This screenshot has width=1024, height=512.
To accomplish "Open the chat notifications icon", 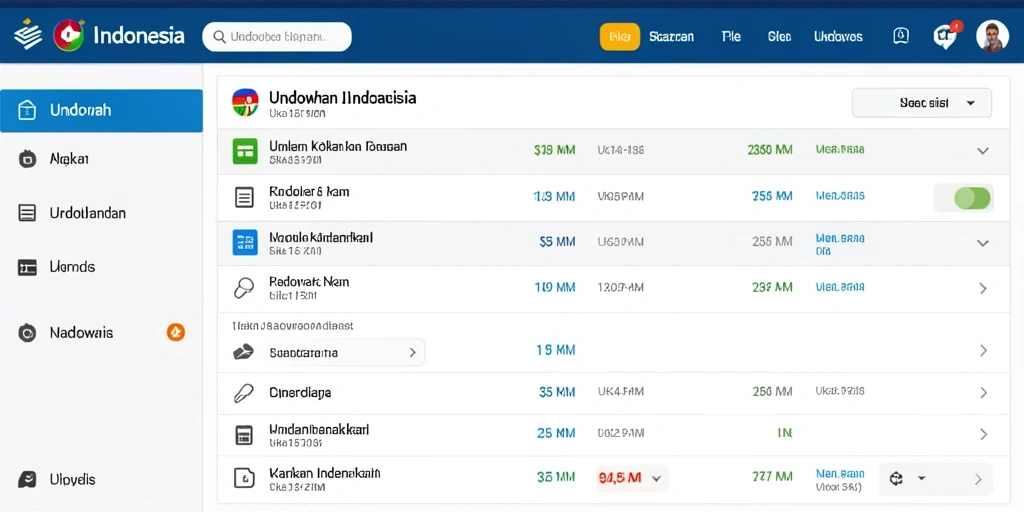I will pos(945,37).
